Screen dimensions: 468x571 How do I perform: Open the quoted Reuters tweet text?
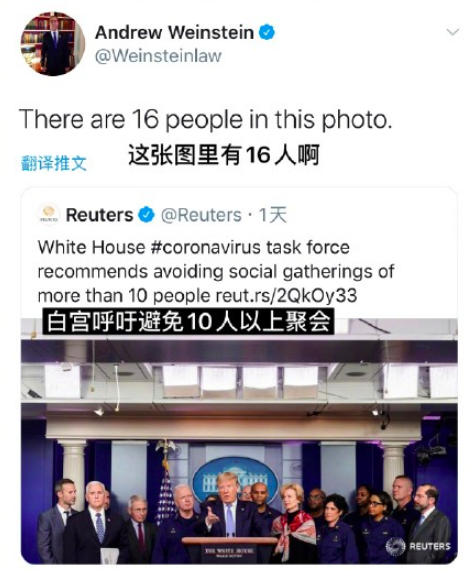pyautogui.click(x=216, y=271)
